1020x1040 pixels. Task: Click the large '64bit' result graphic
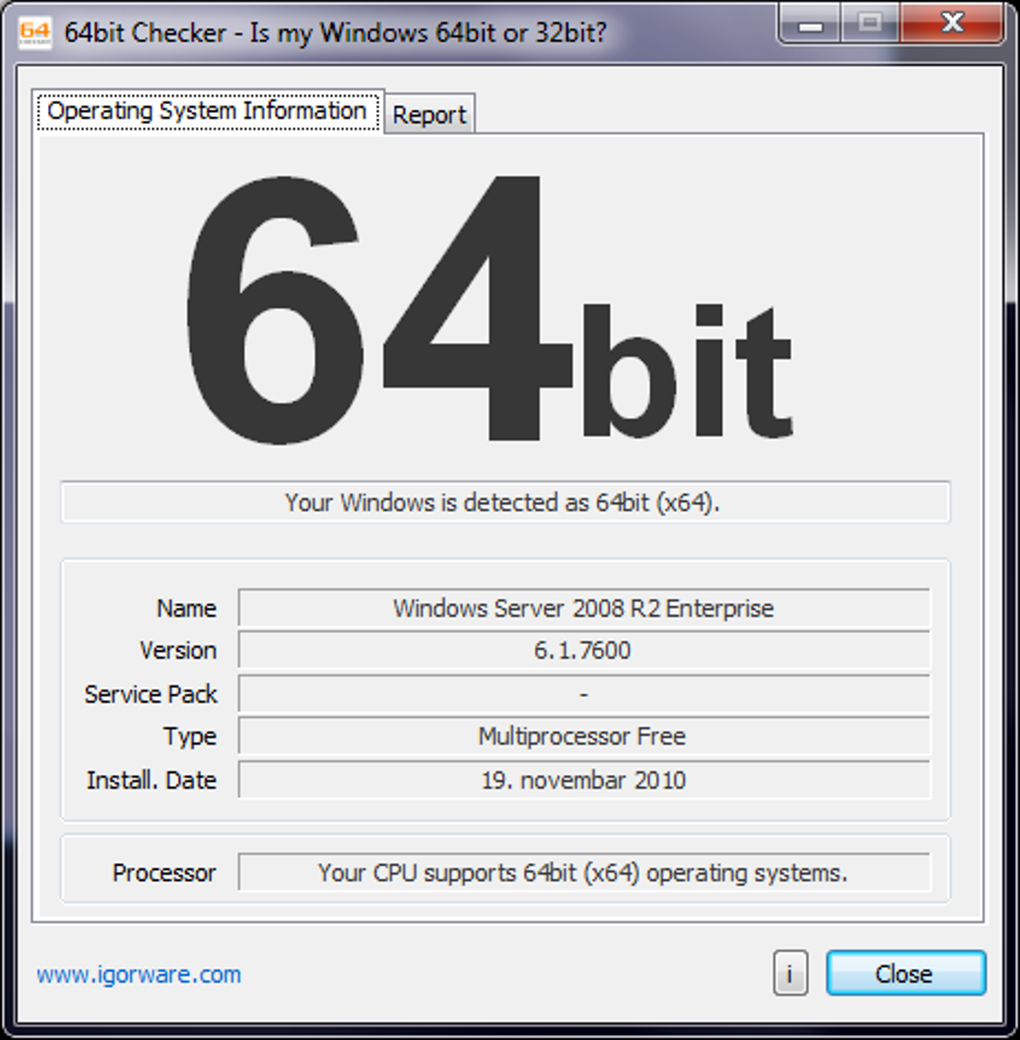click(489, 309)
